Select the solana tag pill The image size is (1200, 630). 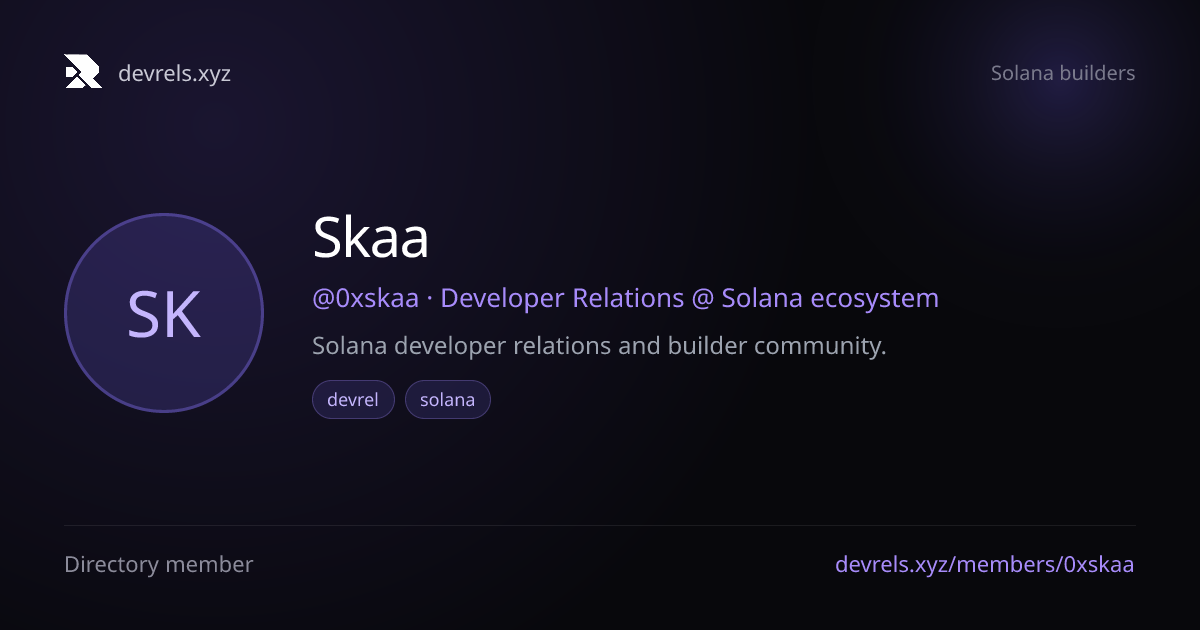coord(447,400)
